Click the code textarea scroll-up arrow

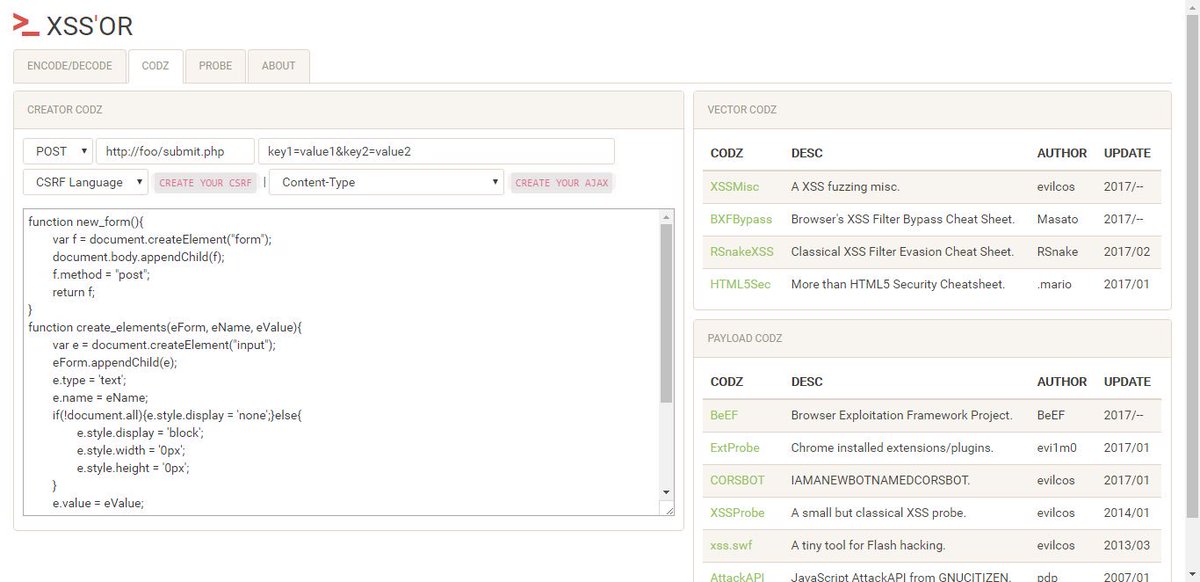(666, 216)
